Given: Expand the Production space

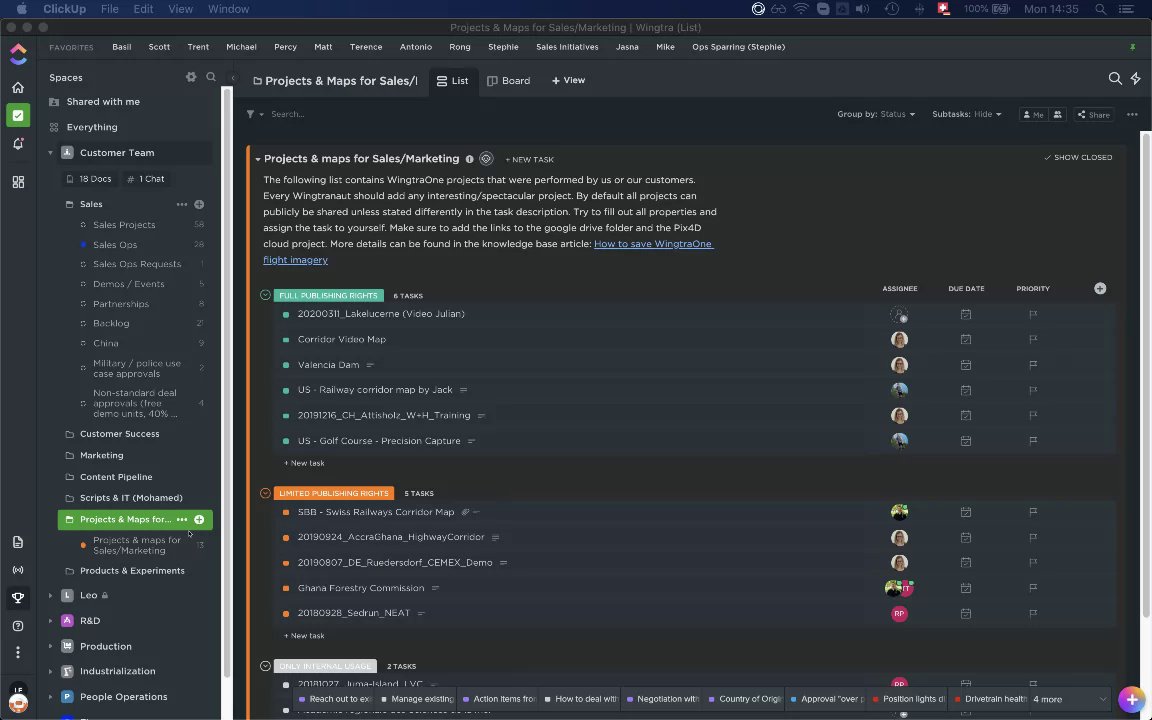Looking at the screenshot, I should pyautogui.click(x=50, y=647).
